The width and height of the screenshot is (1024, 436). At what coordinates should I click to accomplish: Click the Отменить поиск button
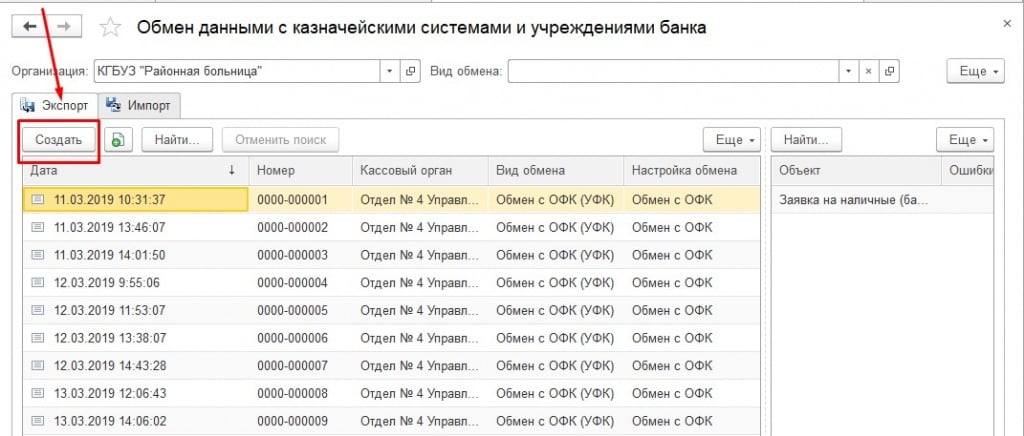281,140
